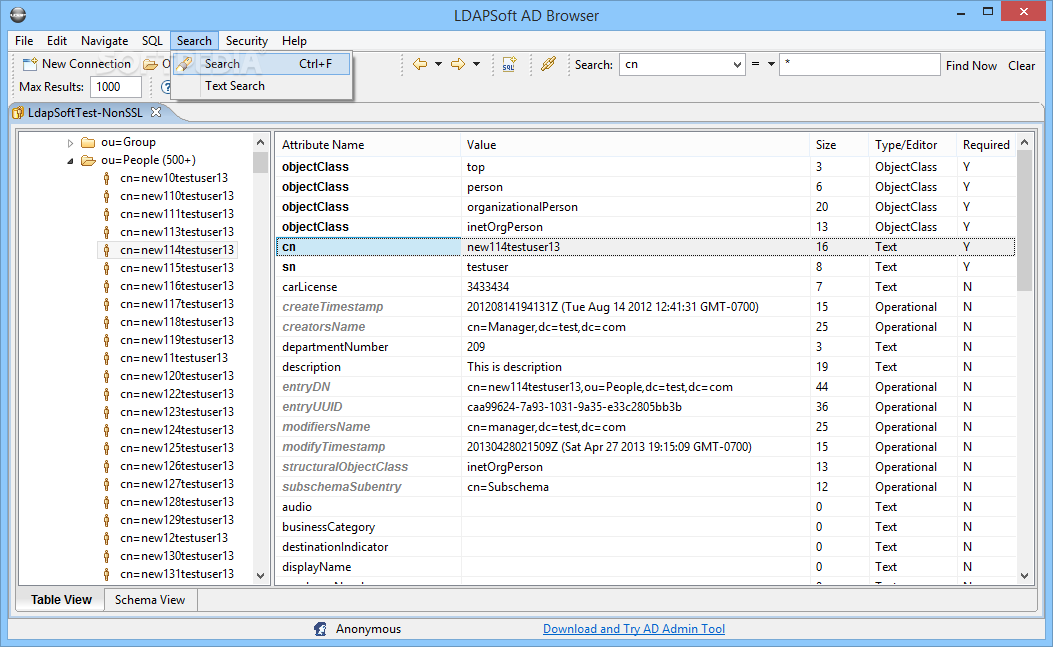Click person icon of cn=new116testuser13
This screenshot has width=1053, height=647.
point(106,286)
